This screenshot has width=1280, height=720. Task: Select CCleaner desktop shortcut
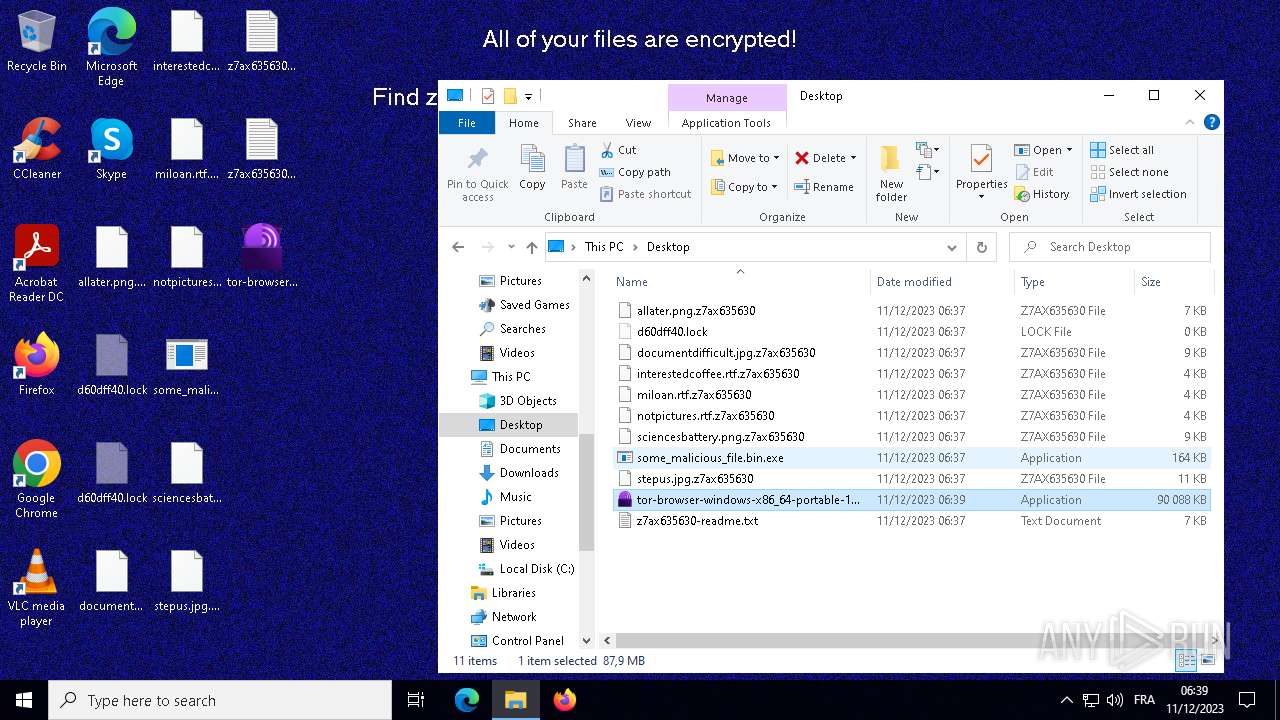[37, 149]
